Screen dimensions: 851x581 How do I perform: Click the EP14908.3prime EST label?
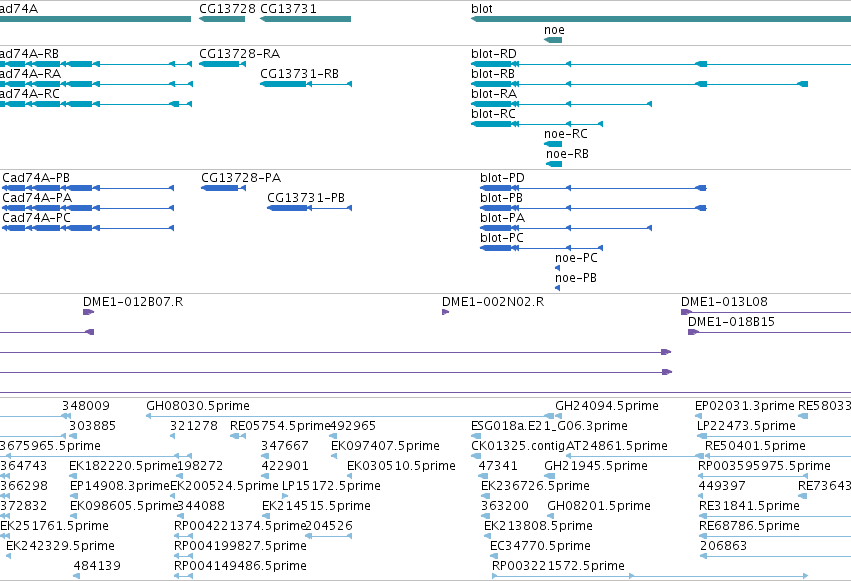(x=120, y=486)
